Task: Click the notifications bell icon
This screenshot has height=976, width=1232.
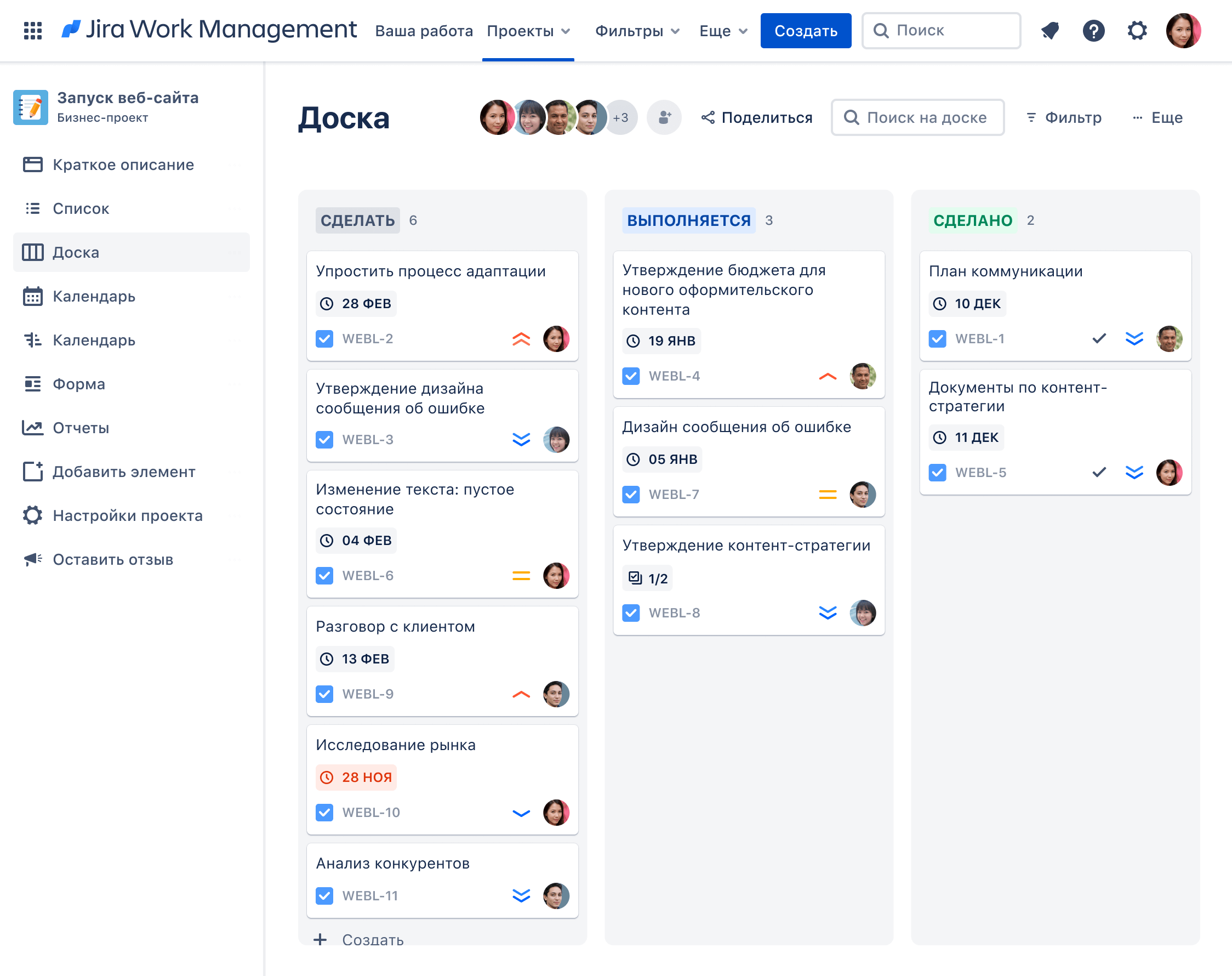Action: (x=1050, y=30)
